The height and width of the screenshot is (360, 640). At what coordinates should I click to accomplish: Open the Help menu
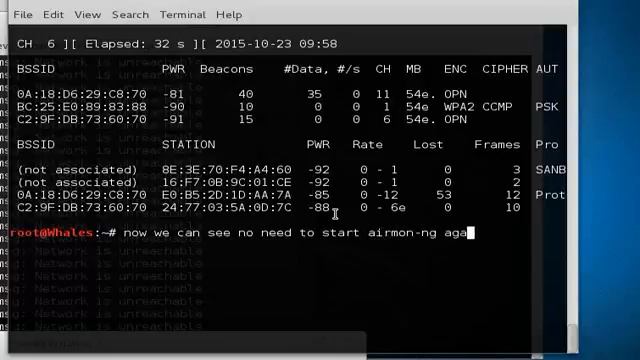229,15
